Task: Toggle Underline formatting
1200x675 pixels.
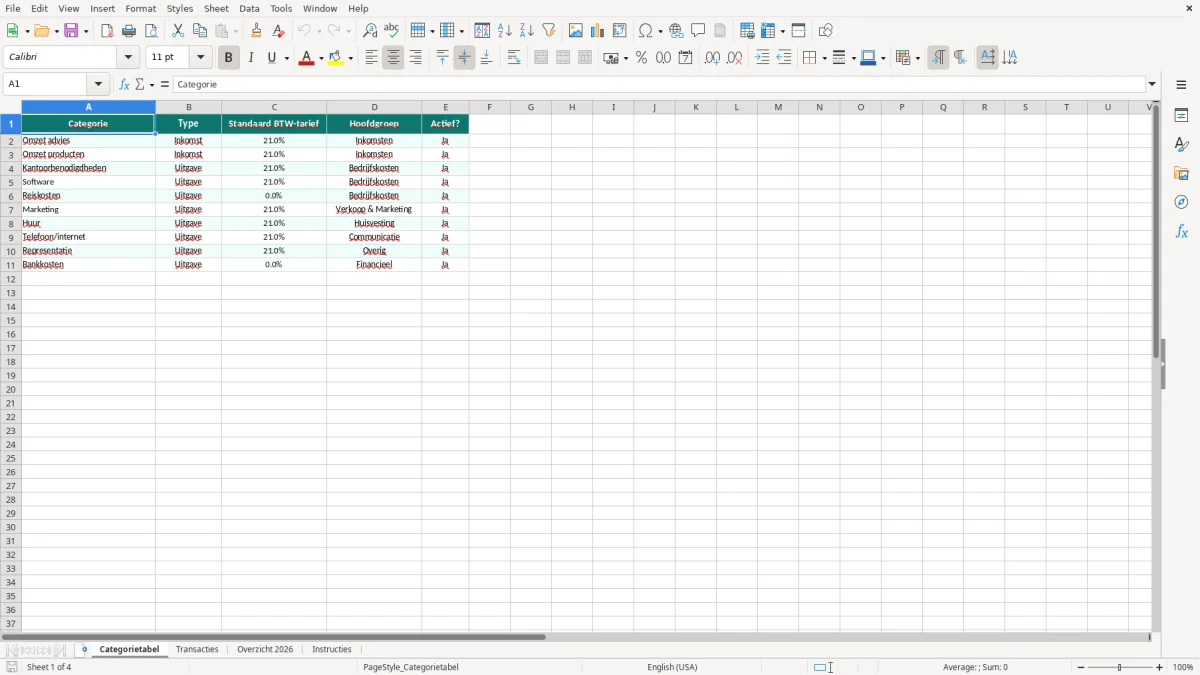Action: (x=271, y=58)
